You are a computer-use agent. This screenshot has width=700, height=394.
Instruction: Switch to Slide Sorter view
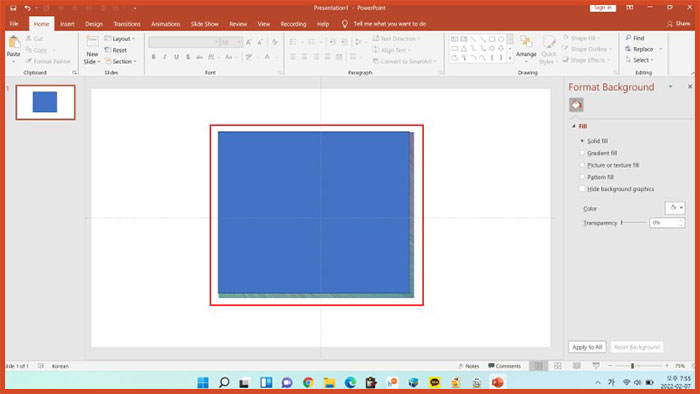[558, 366]
